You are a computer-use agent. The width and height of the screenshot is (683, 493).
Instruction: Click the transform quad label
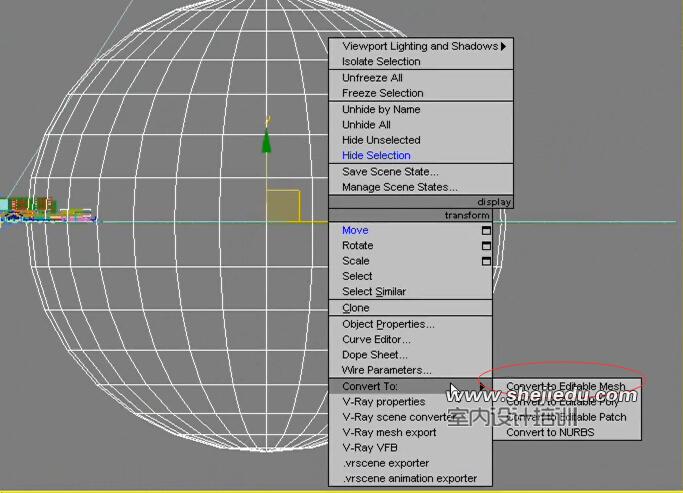coord(467,215)
